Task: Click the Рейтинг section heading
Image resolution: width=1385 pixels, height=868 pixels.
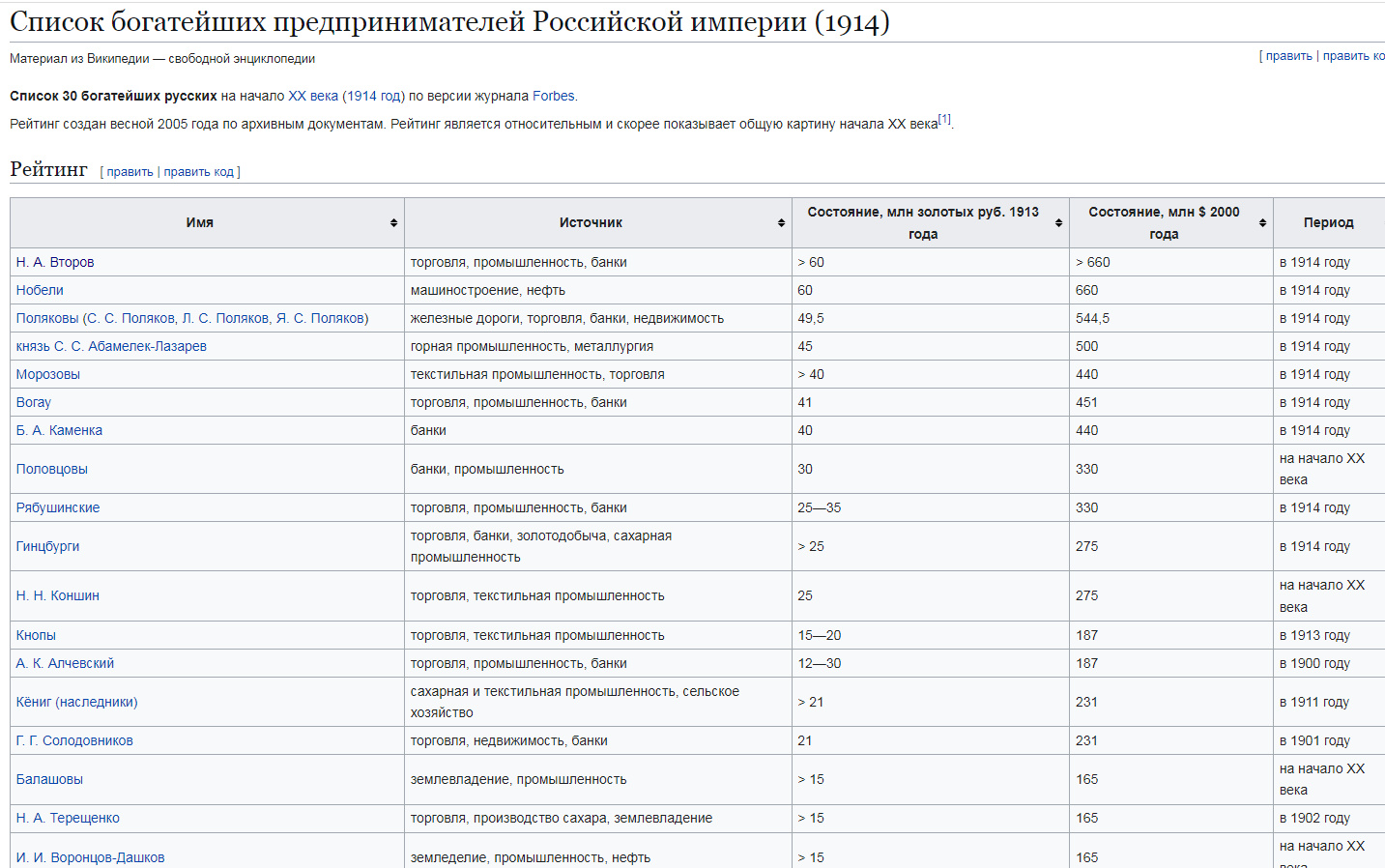Action: click(48, 169)
